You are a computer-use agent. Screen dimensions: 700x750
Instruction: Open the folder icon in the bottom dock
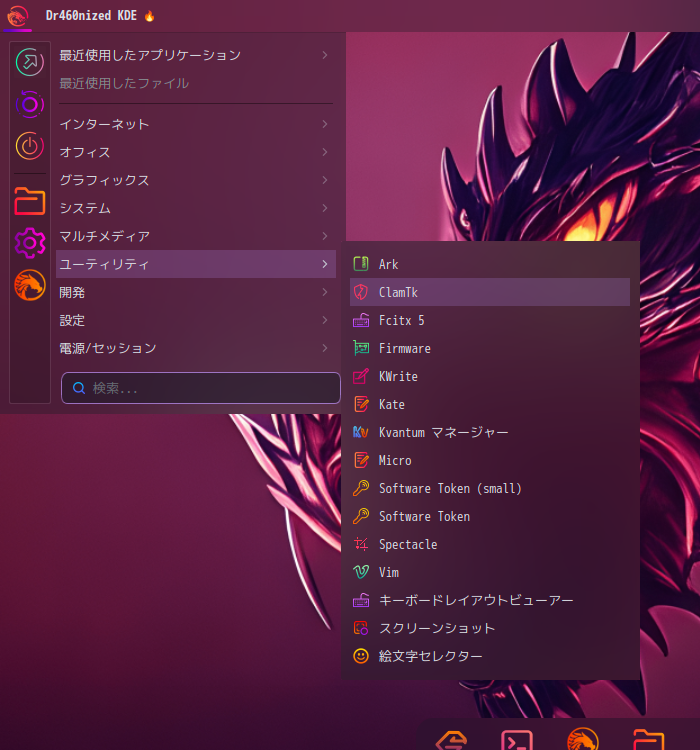click(x=648, y=740)
